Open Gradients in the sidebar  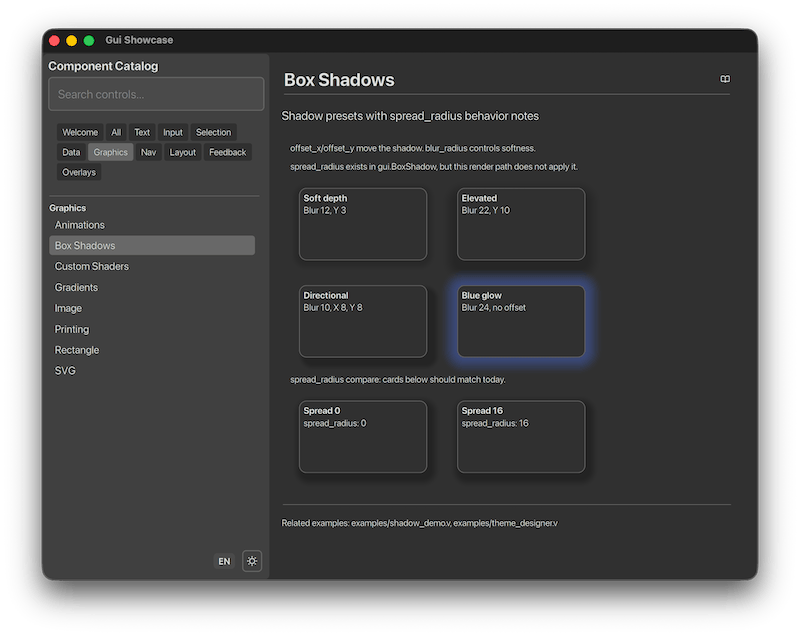pos(152,287)
